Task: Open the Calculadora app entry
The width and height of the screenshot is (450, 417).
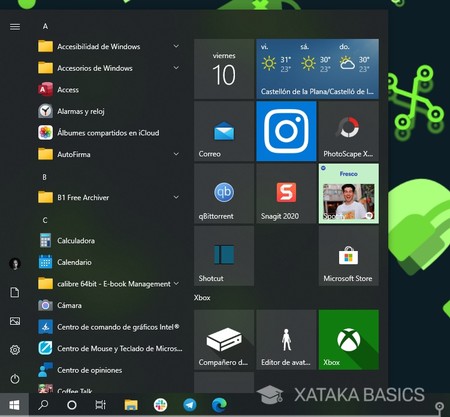Action: [x=110, y=240]
